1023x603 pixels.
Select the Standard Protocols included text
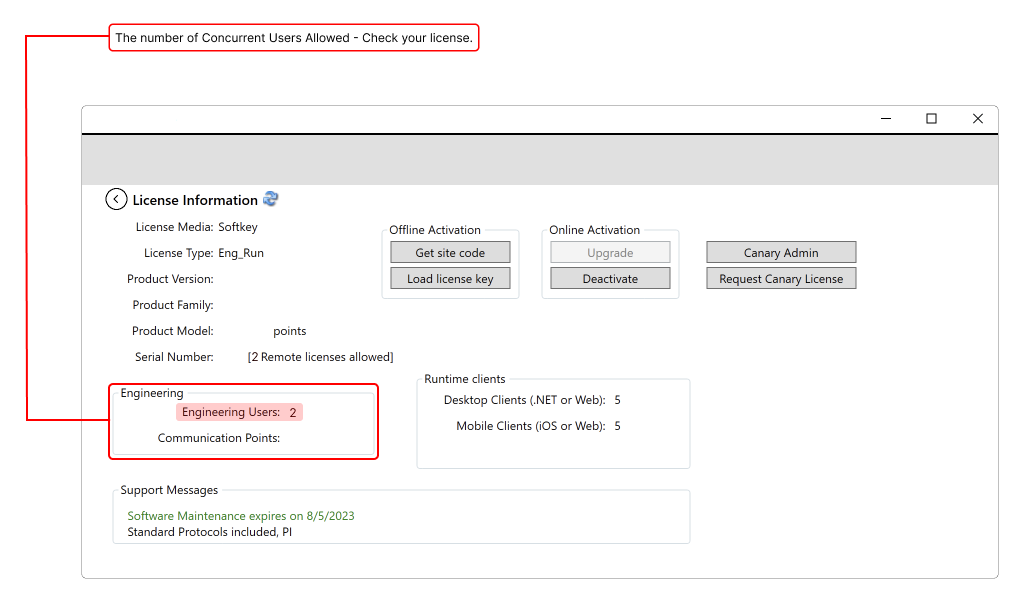pyautogui.click(x=209, y=532)
